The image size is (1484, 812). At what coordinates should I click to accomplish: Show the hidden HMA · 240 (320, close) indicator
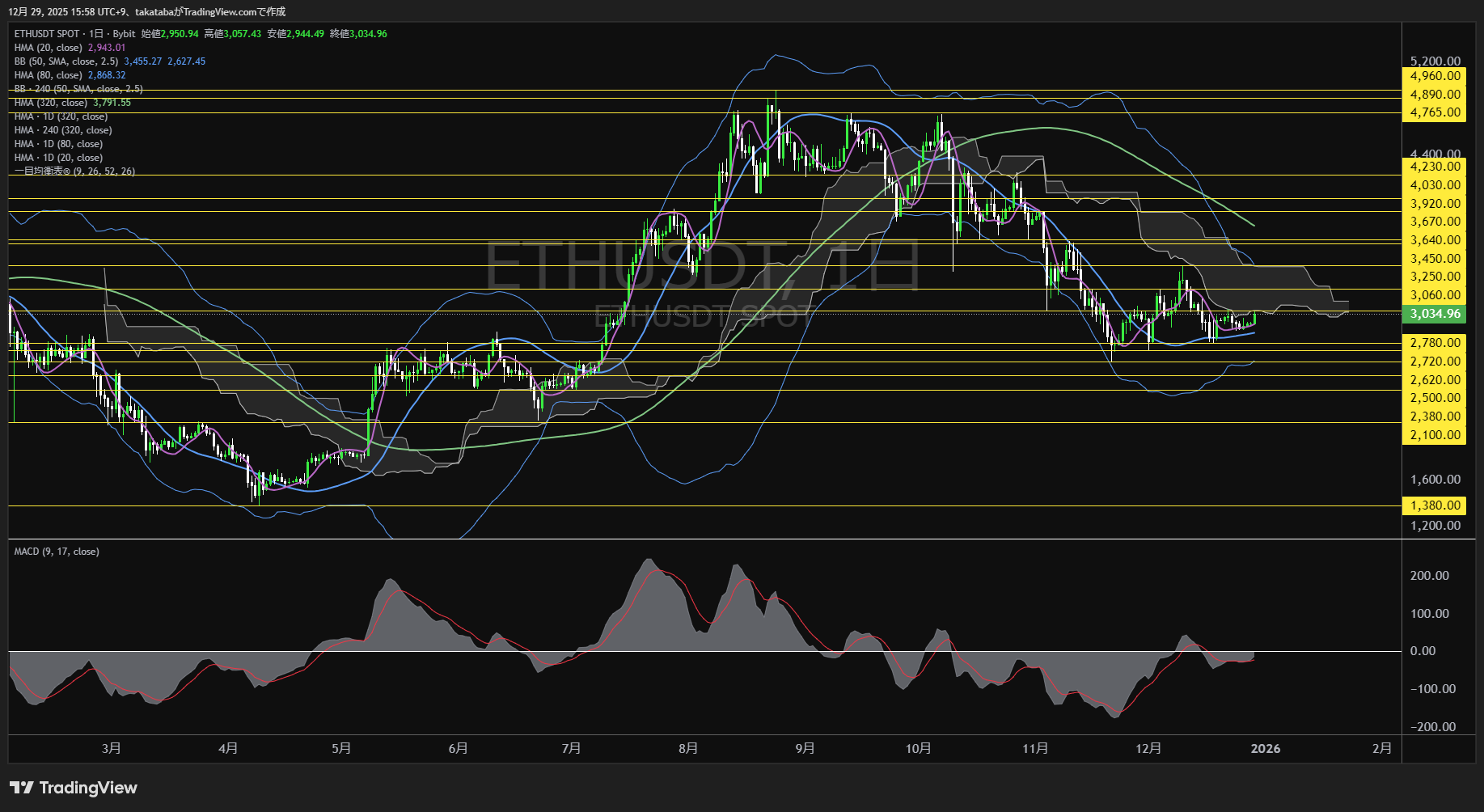point(65,129)
